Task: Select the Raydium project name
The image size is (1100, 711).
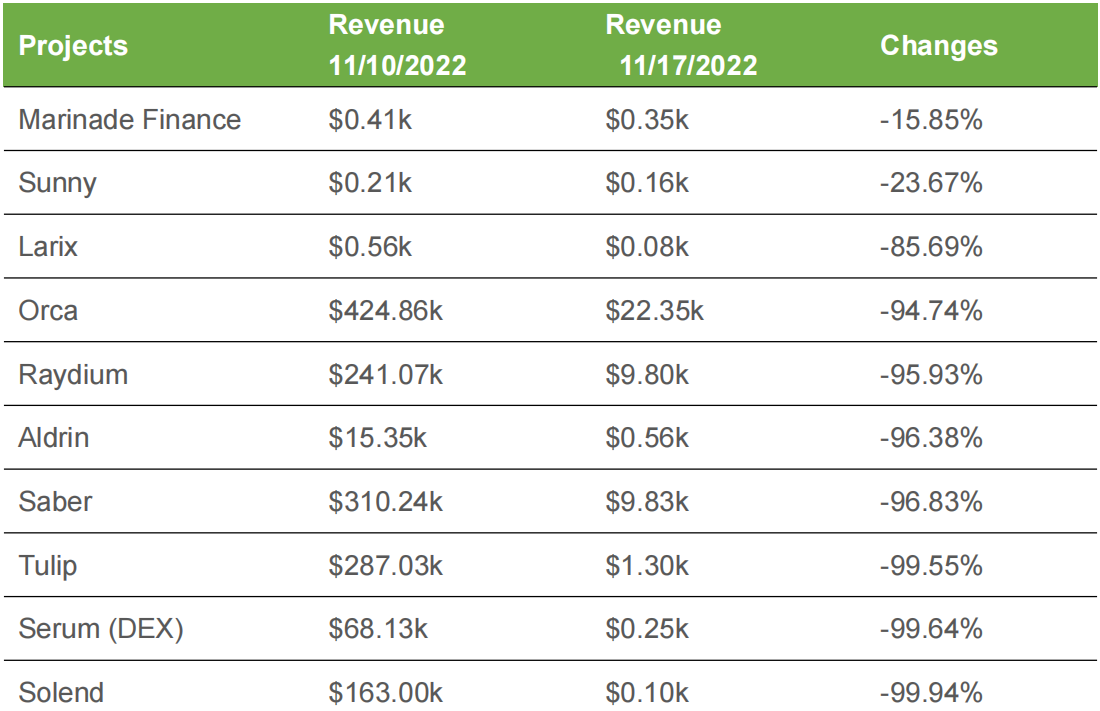Action: pyautogui.click(x=73, y=375)
